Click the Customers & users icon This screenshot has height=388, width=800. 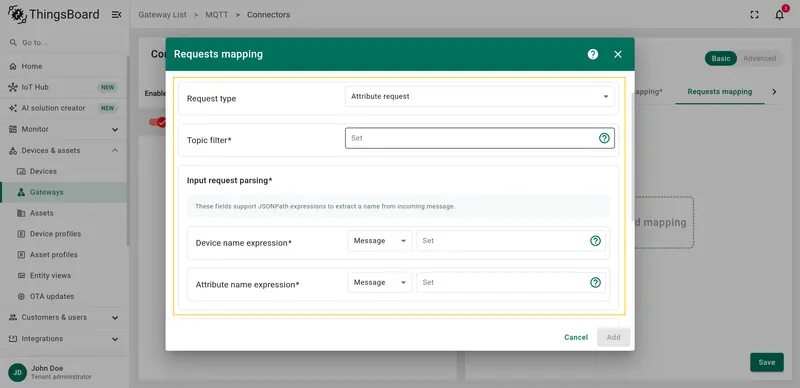pos(13,318)
